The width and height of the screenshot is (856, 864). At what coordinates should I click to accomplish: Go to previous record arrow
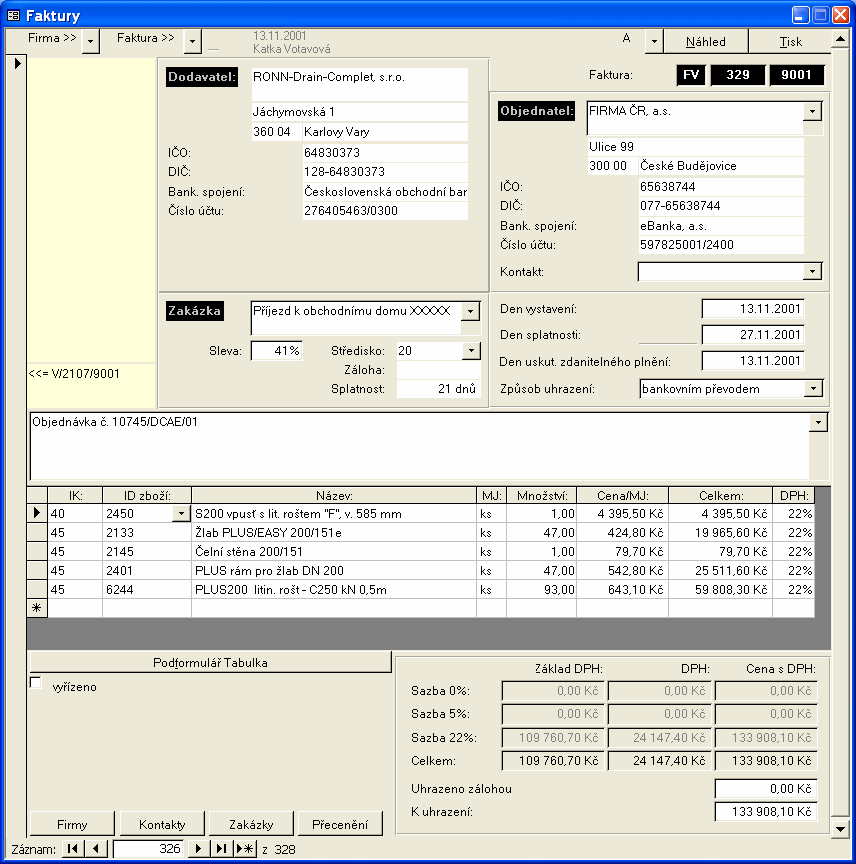coord(97,849)
